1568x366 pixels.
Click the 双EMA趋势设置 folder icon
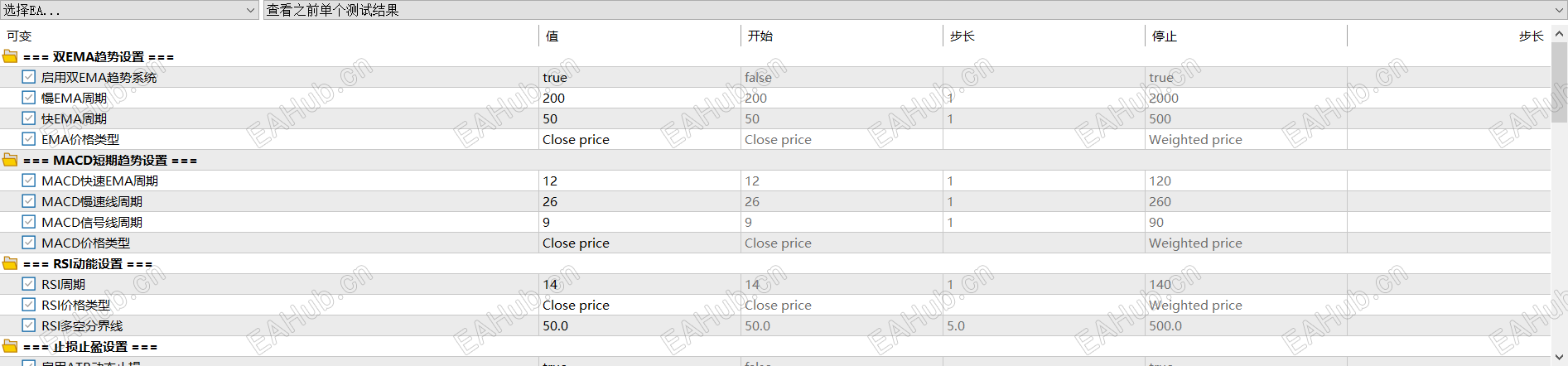pyautogui.click(x=10, y=57)
